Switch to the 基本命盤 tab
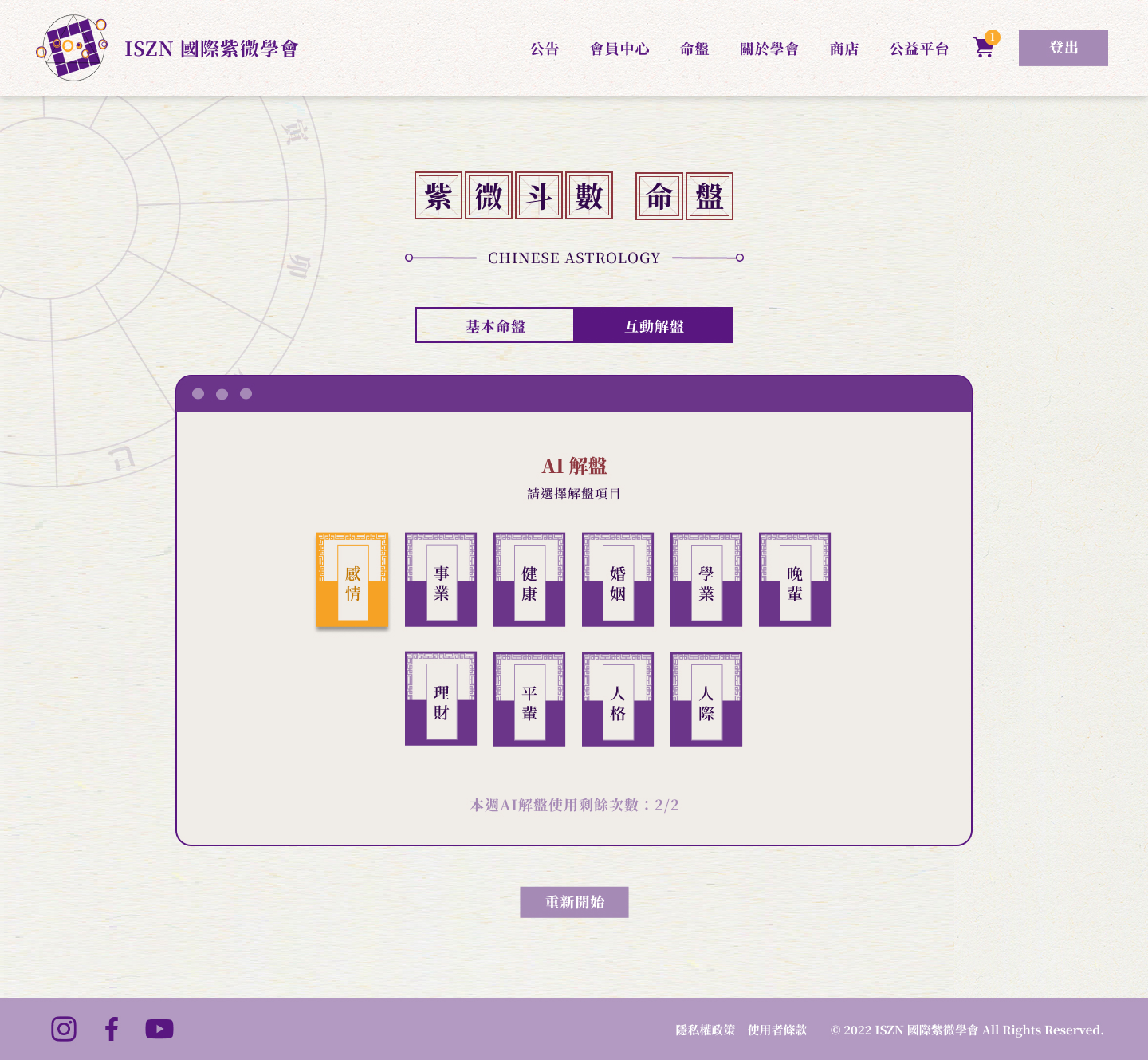The width and height of the screenshot is (1148, 1060). (495, 325)
